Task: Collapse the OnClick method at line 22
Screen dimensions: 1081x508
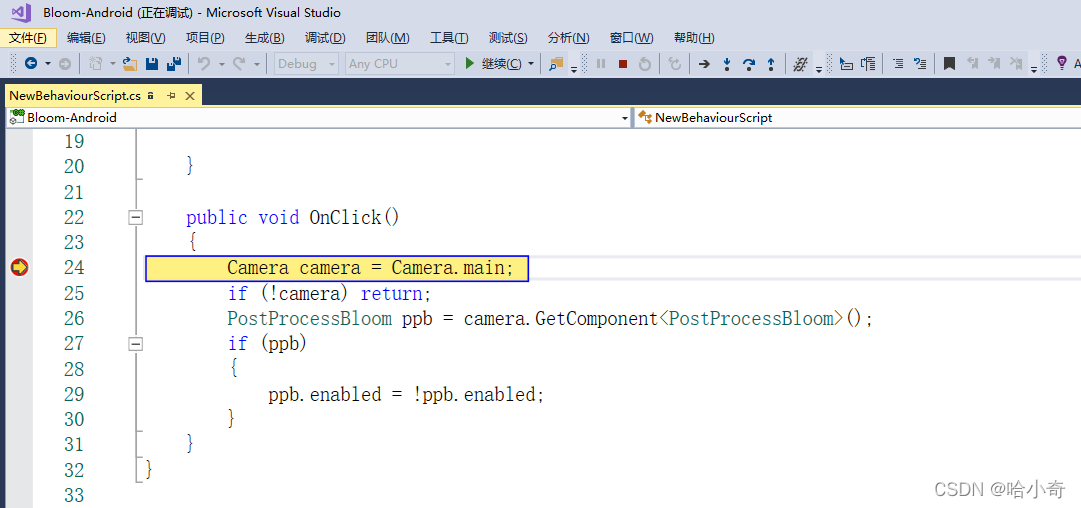Action: [x=136, y=218]
